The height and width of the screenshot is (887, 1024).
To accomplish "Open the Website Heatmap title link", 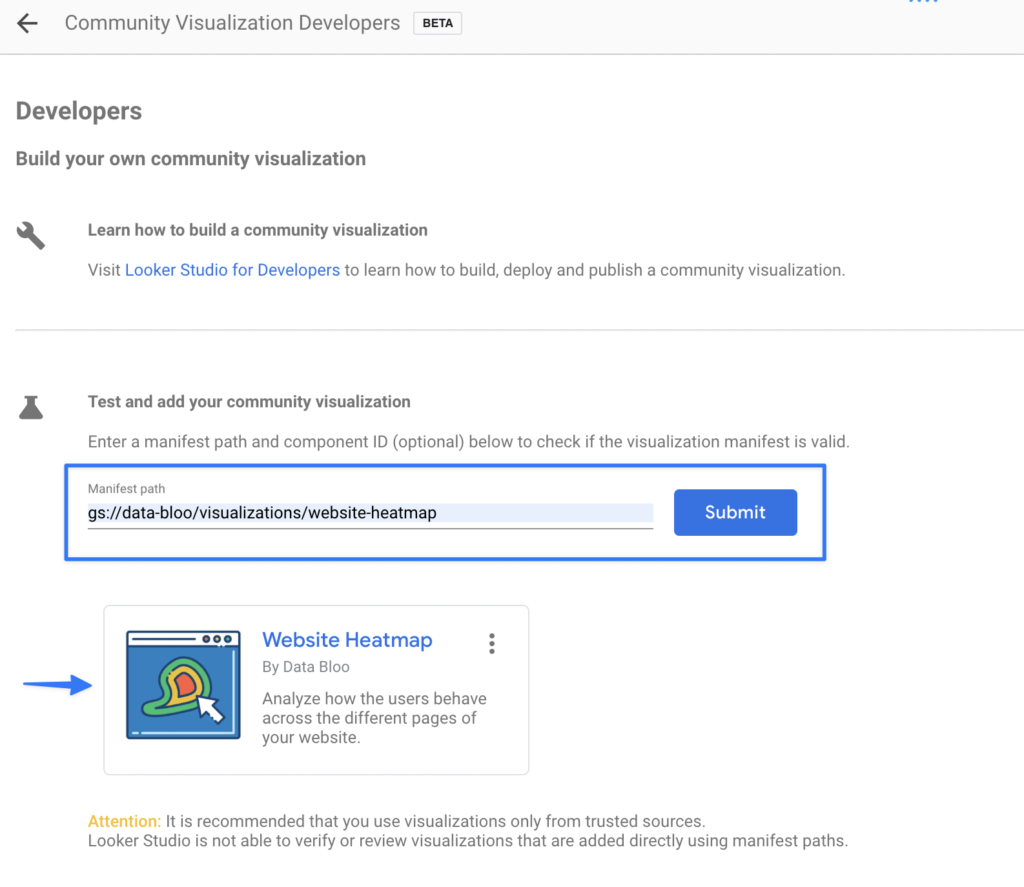I will tap(347, 639).
